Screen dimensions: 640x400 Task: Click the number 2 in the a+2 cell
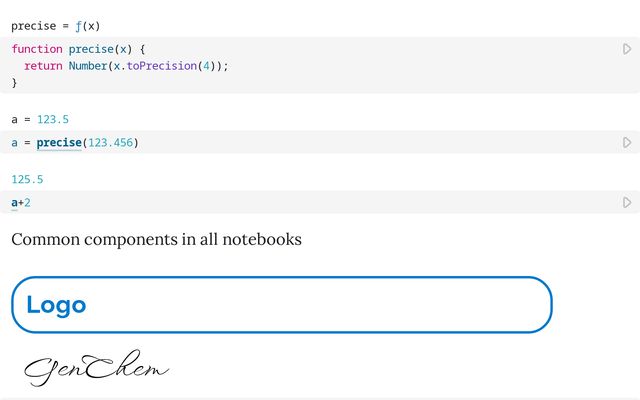[28, 203]
